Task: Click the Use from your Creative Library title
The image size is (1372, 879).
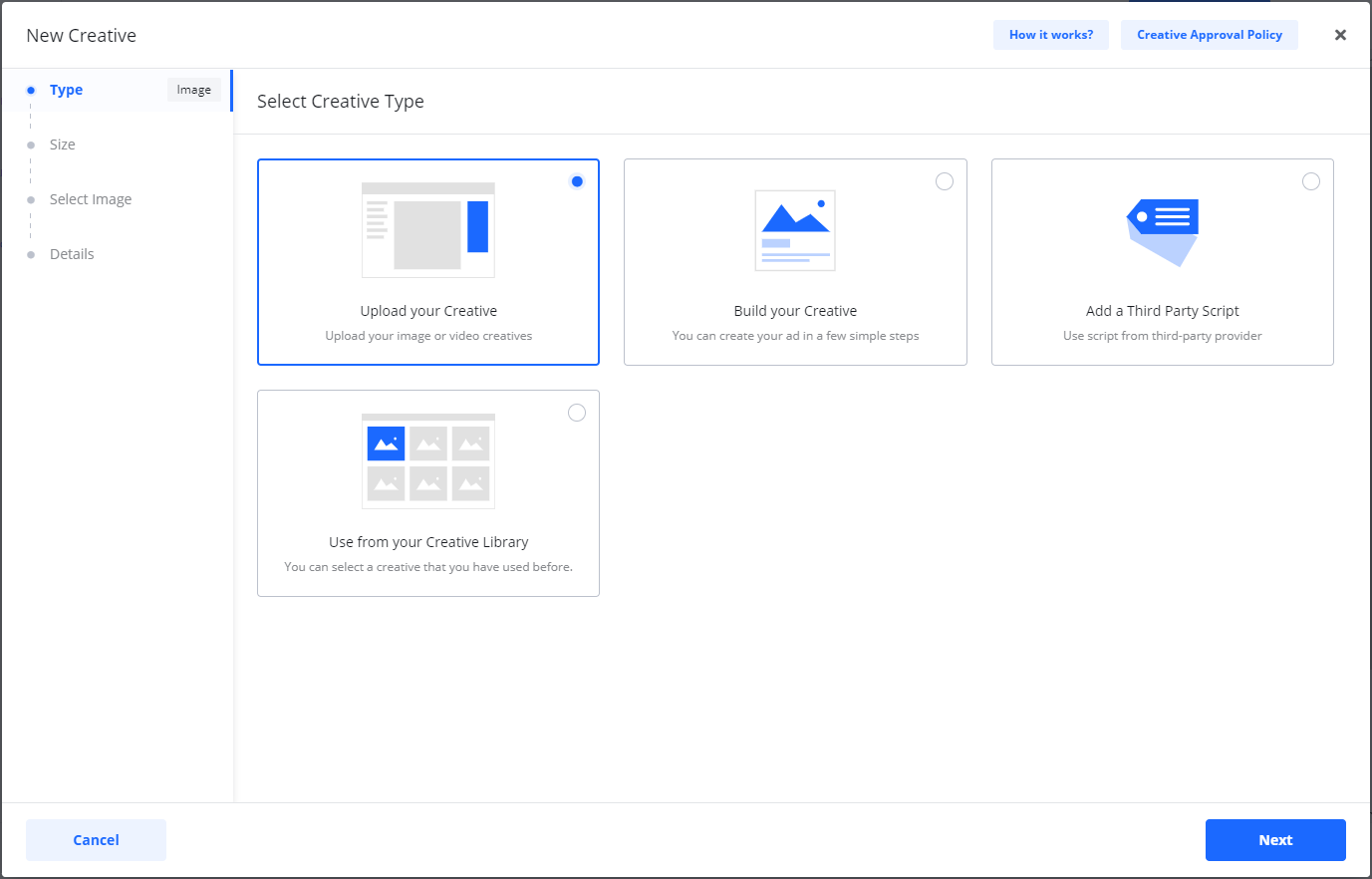Action: point(428,542)
